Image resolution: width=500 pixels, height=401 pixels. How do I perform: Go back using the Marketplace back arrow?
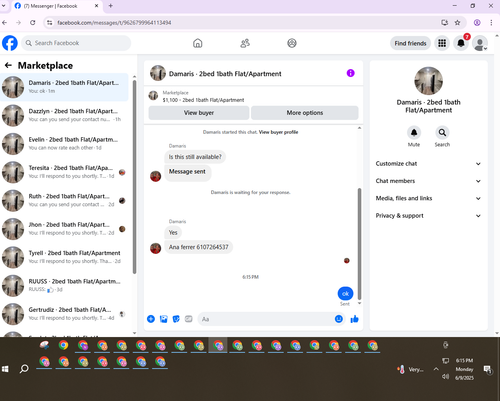8,65
